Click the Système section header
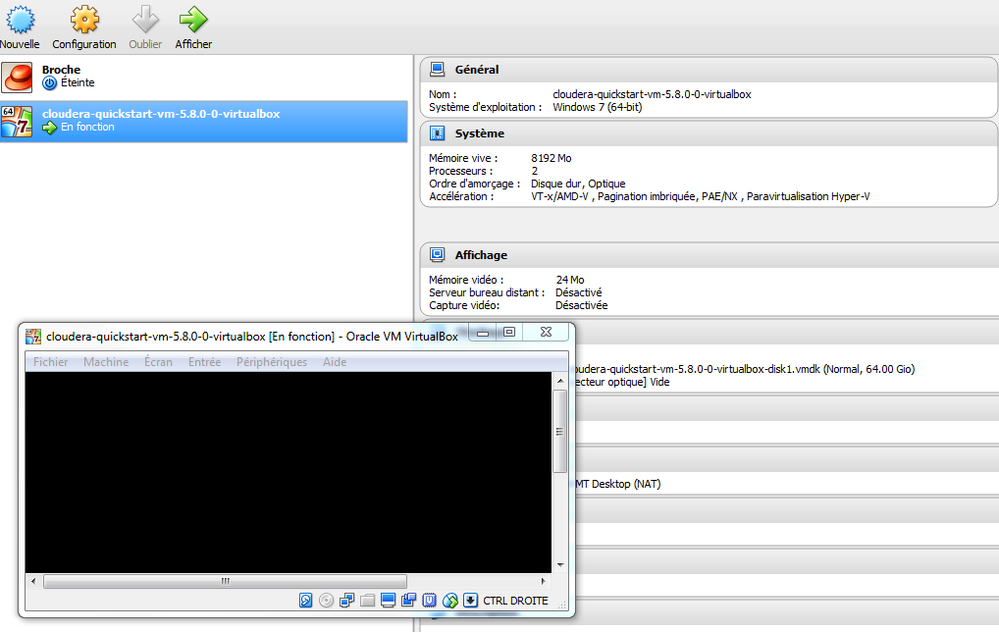Image resolution: width=999 pixels, height=632 pixels. pyautogui.click(x=708, y=133)
